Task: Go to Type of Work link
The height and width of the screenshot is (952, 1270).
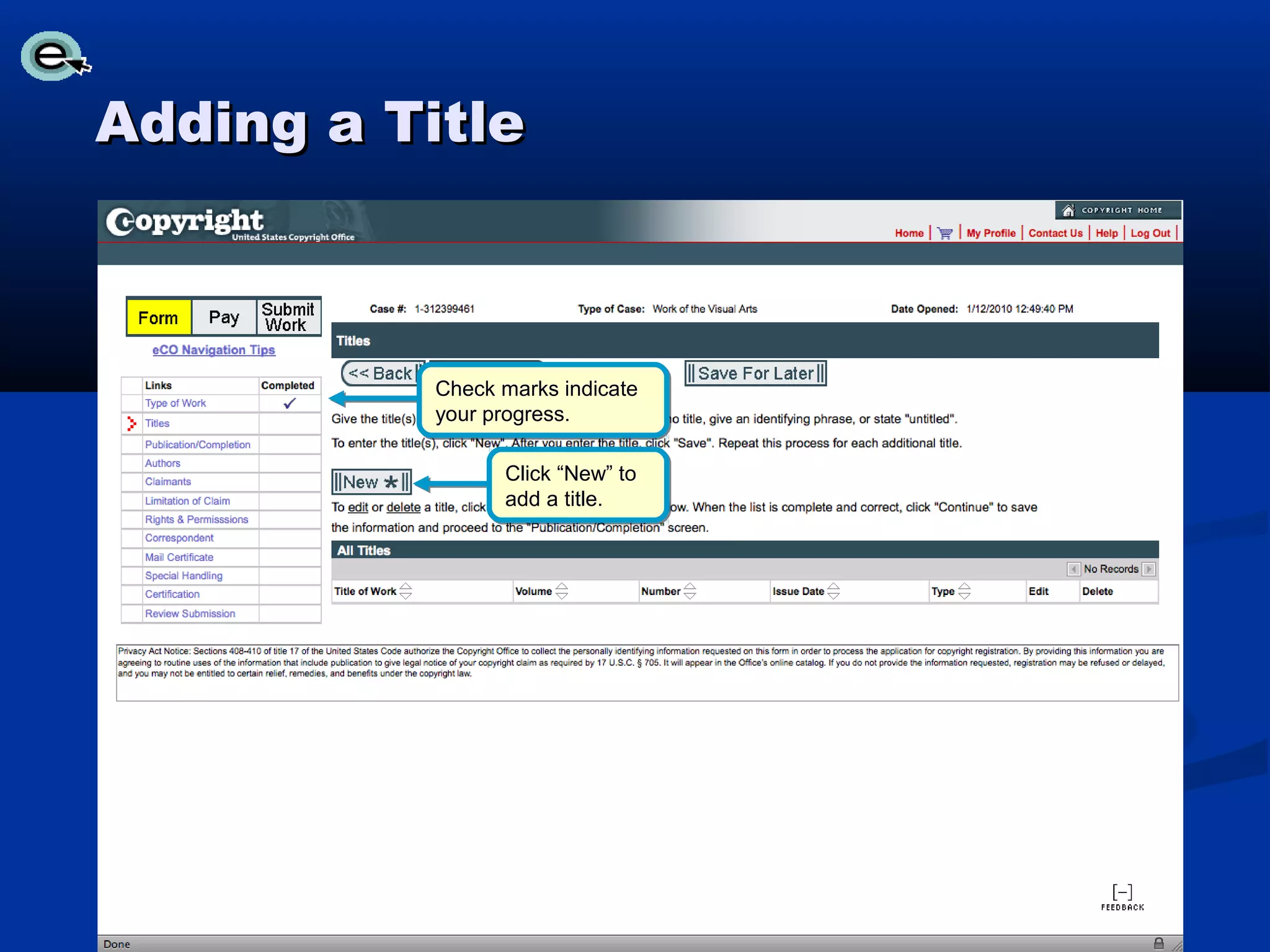Action: click(175, 403)
